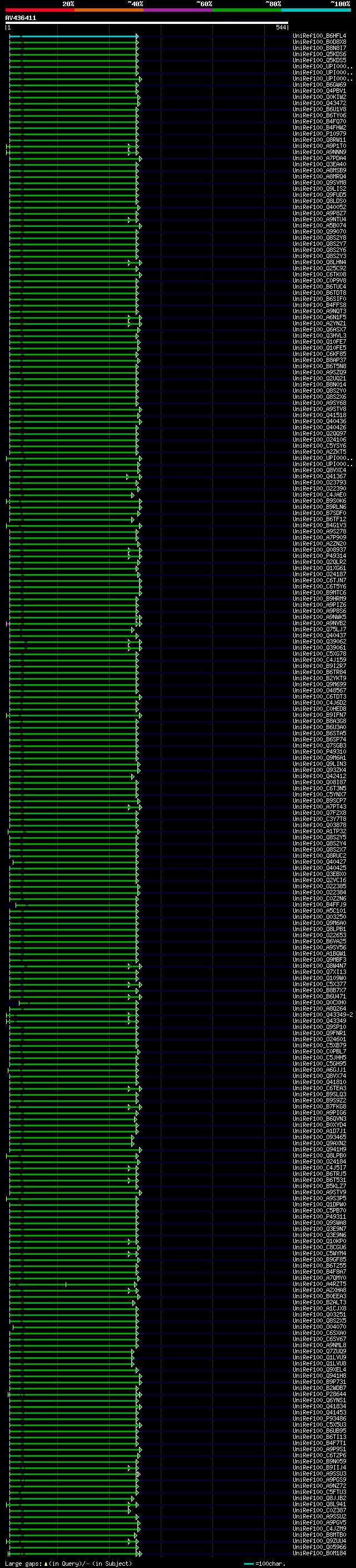Select hit label UniRef100_Q8RUC2
The width and height of the screenshot is (356, 1568).
point(319,856)
